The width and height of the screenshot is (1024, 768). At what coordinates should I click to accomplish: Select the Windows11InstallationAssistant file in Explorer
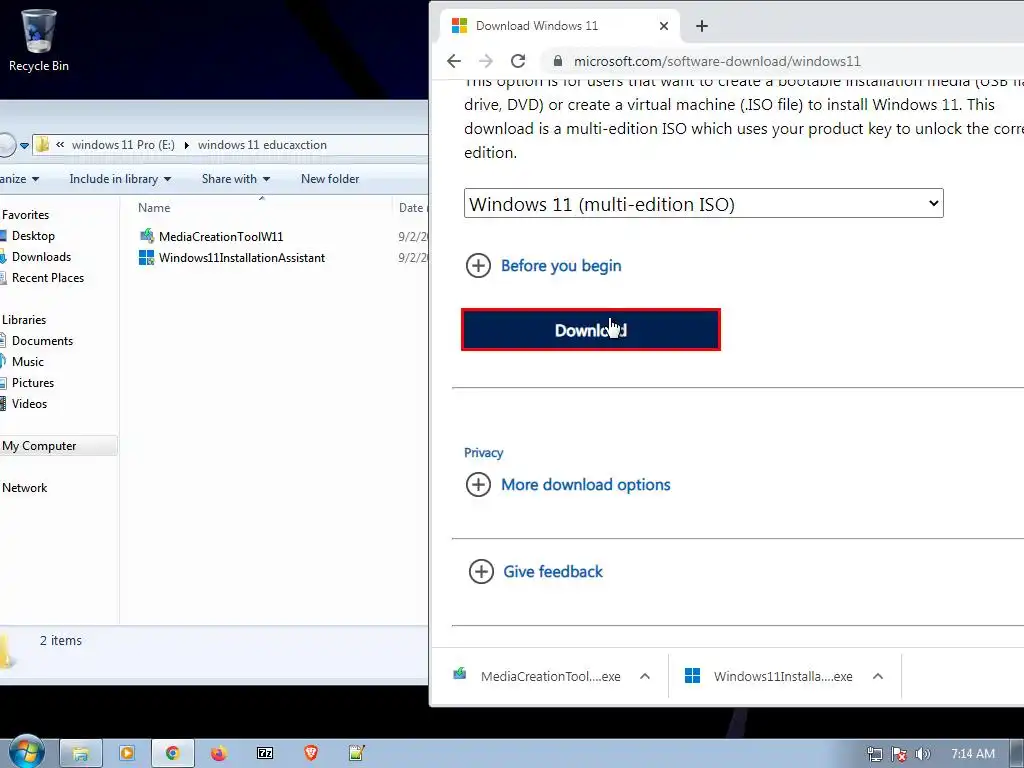tap(242, 257)
